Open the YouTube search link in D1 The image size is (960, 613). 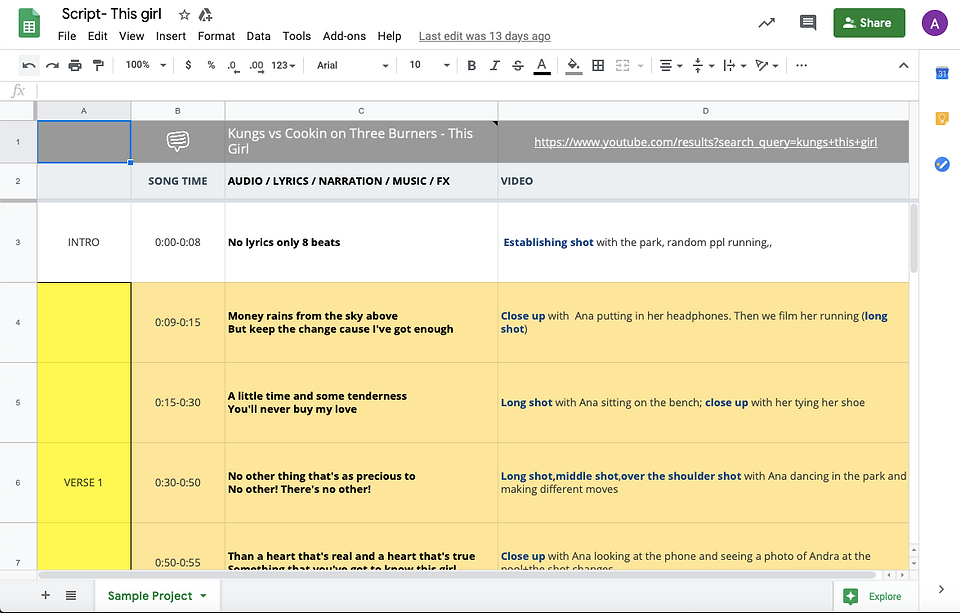pos(705,142)
